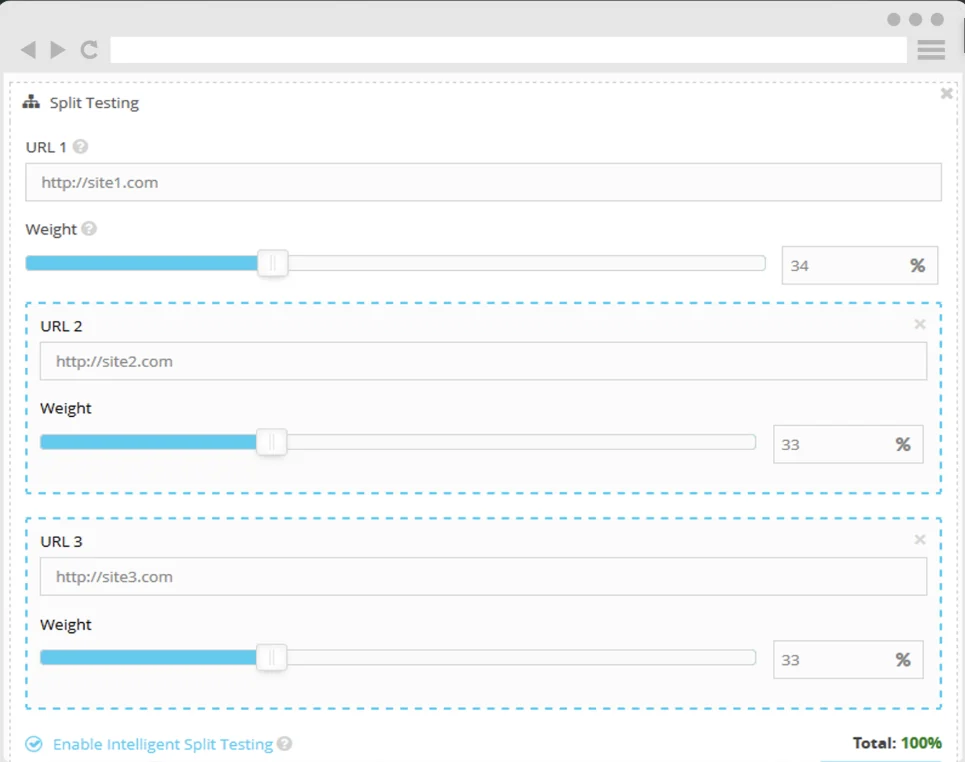Remove the URL 2 block

point(920,324)
